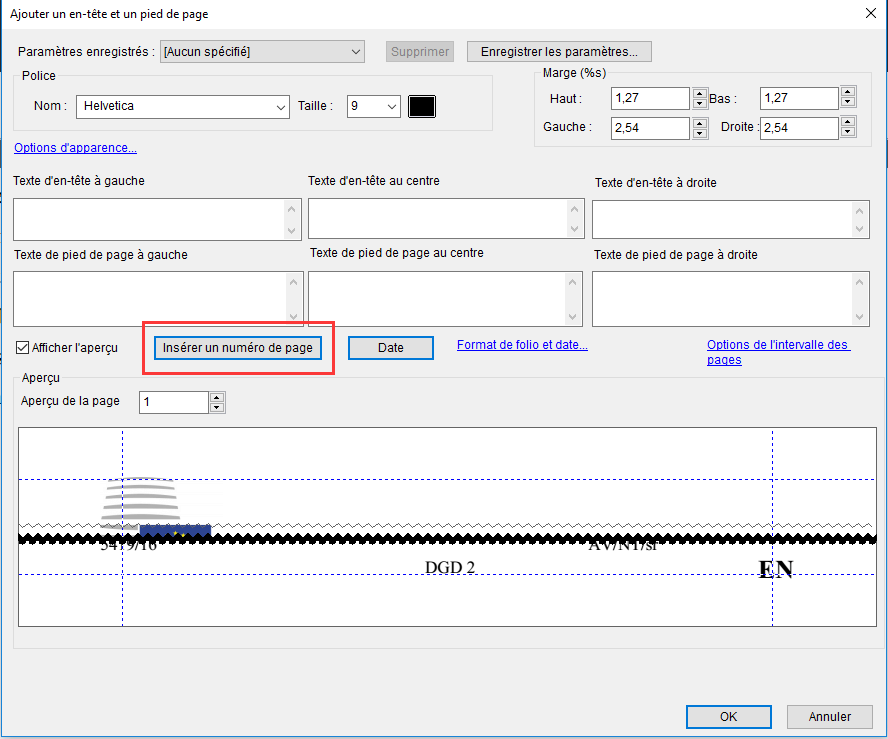888x739 pixels.
Task: Decrease the Droite margin with down arrow
Action: point(848,133)
